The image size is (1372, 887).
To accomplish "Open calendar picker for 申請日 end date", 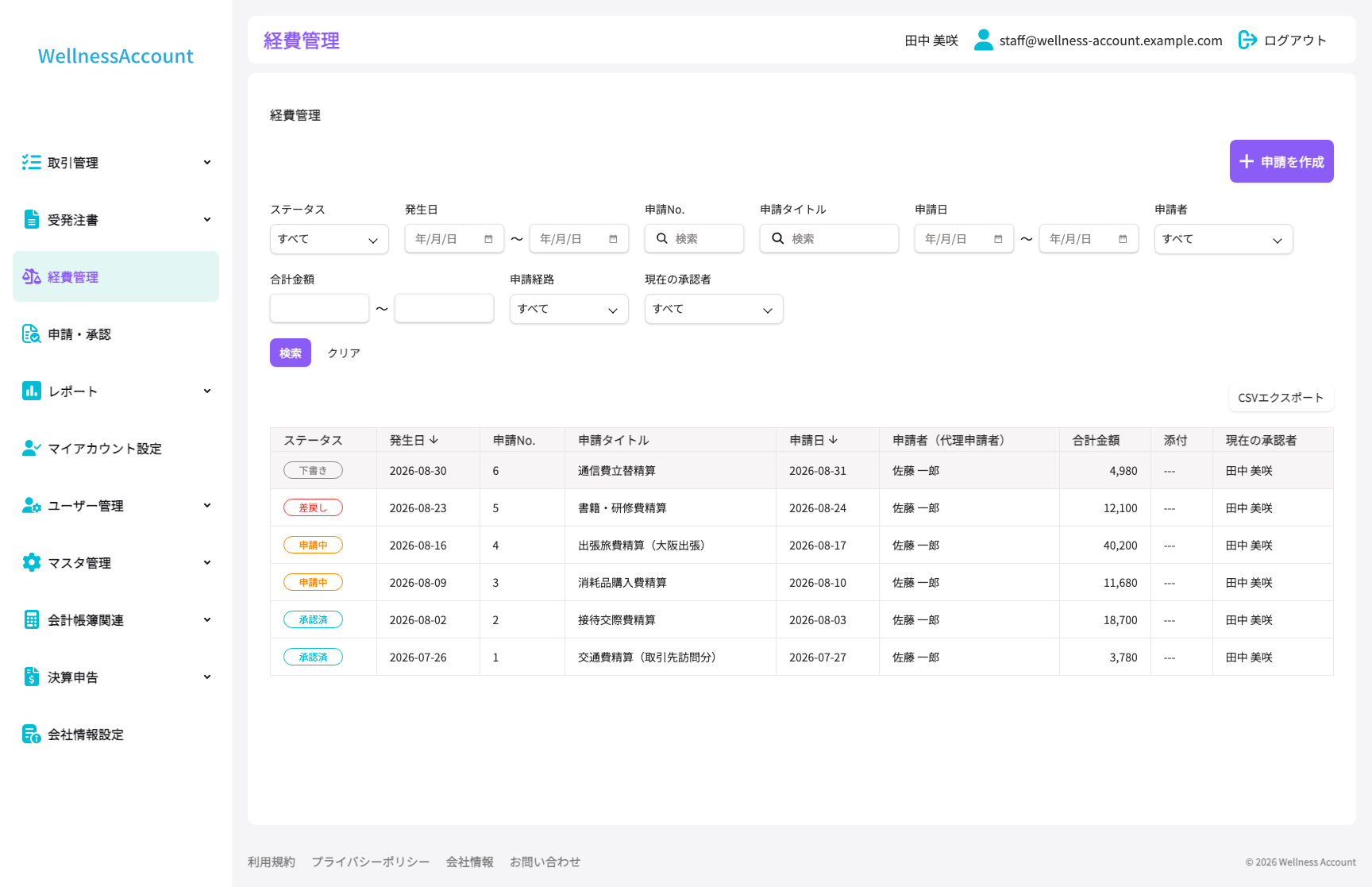I will pyautogui.click(x=1123, y=239).
